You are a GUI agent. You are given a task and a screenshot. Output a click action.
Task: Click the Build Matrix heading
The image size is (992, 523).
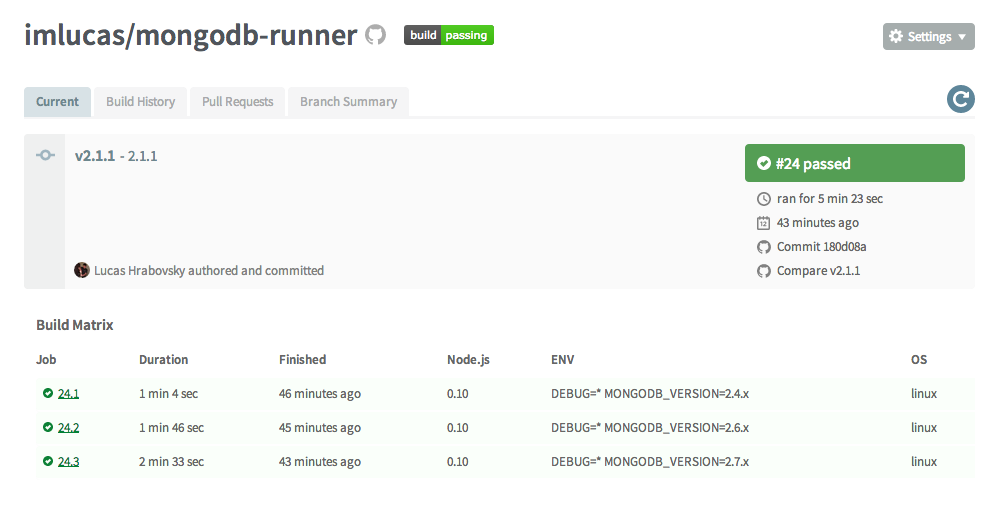(x=75, y=325)
